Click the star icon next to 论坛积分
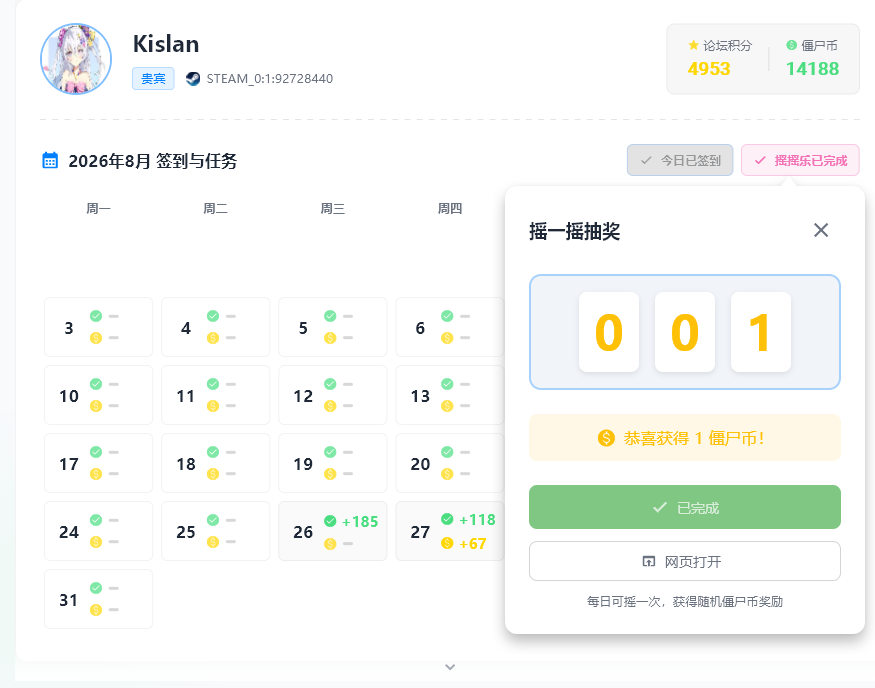Screen dimensions: 875x688 694,45
